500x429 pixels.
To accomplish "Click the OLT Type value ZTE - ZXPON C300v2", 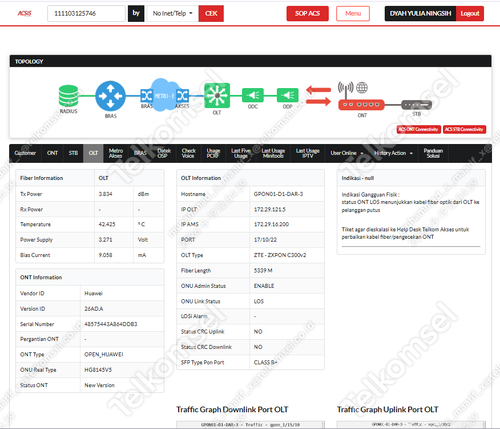I will point(280,255).
